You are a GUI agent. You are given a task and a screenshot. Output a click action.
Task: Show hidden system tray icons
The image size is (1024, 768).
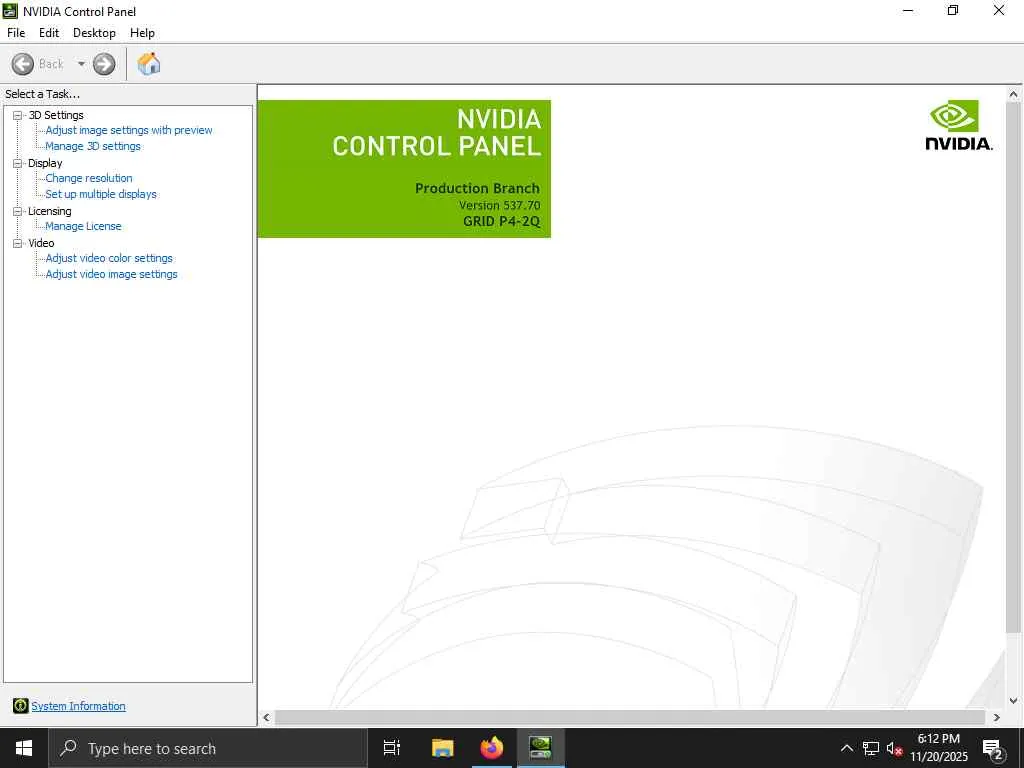[846, 748]
